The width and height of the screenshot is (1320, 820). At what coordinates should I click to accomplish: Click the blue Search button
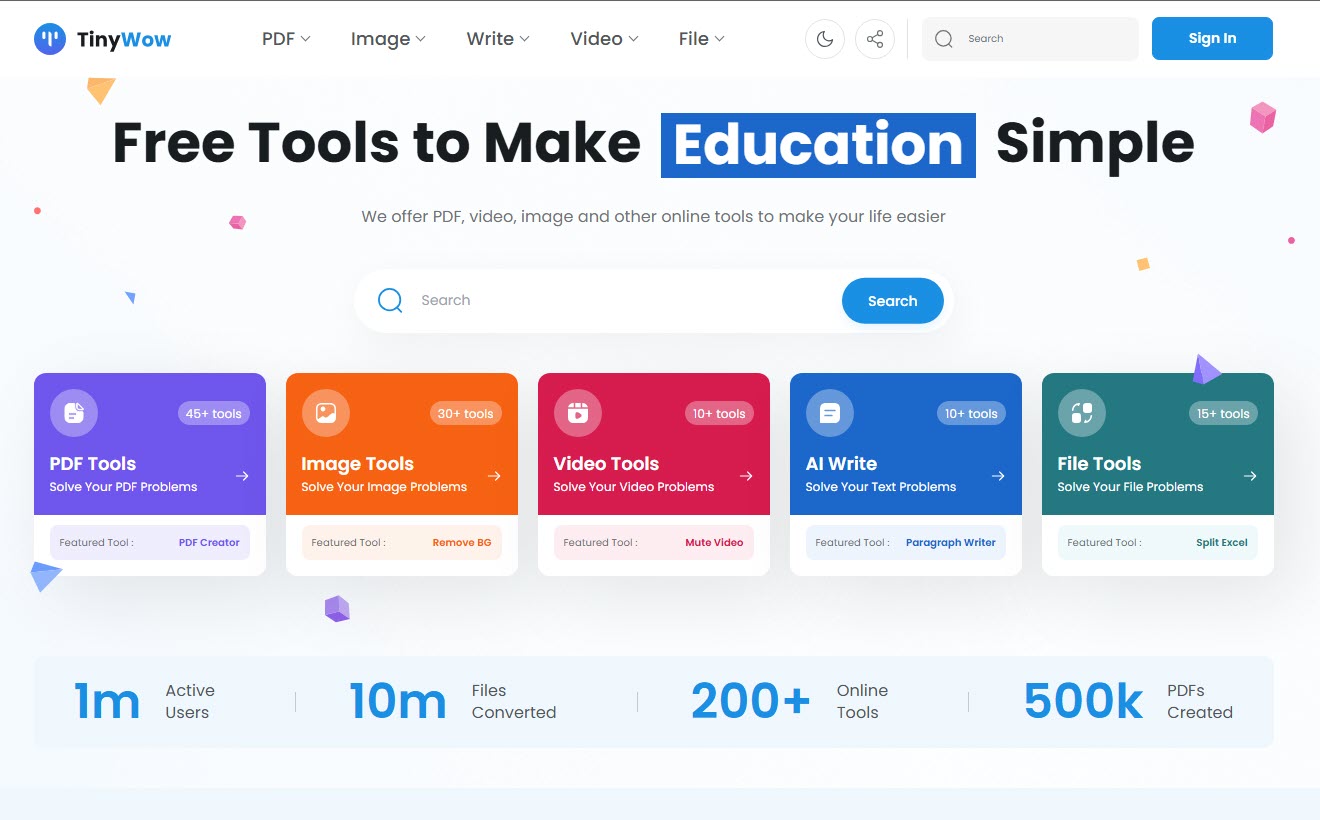(x=893, y=301)
